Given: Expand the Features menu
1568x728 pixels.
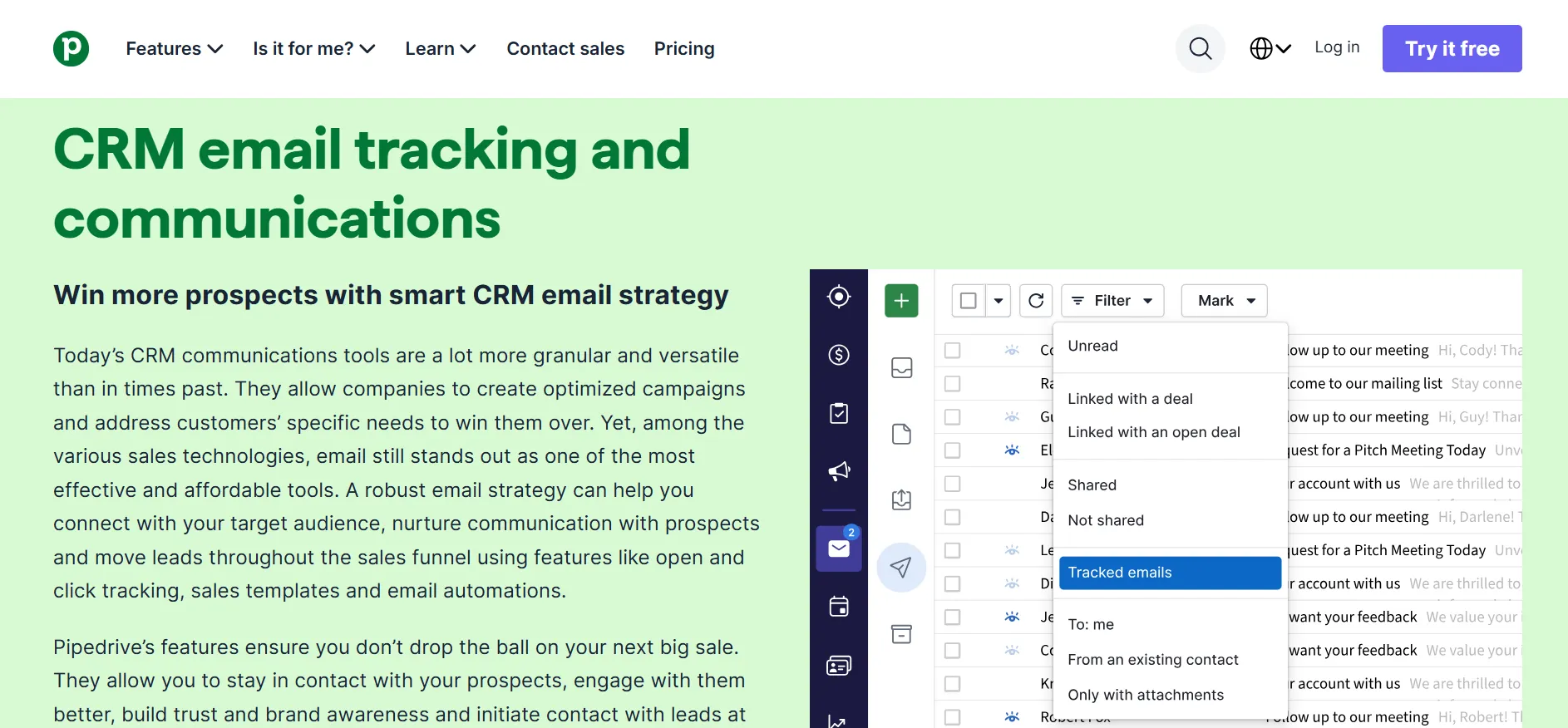Looking at the screenshot, I should point(175,49).
